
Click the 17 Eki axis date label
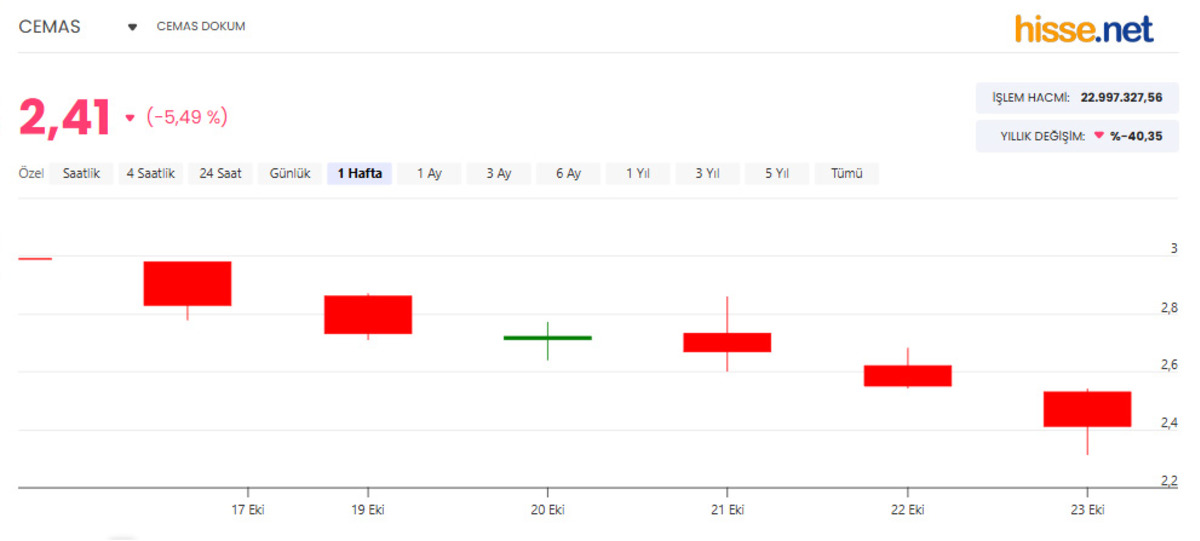(x=248, y=509)
